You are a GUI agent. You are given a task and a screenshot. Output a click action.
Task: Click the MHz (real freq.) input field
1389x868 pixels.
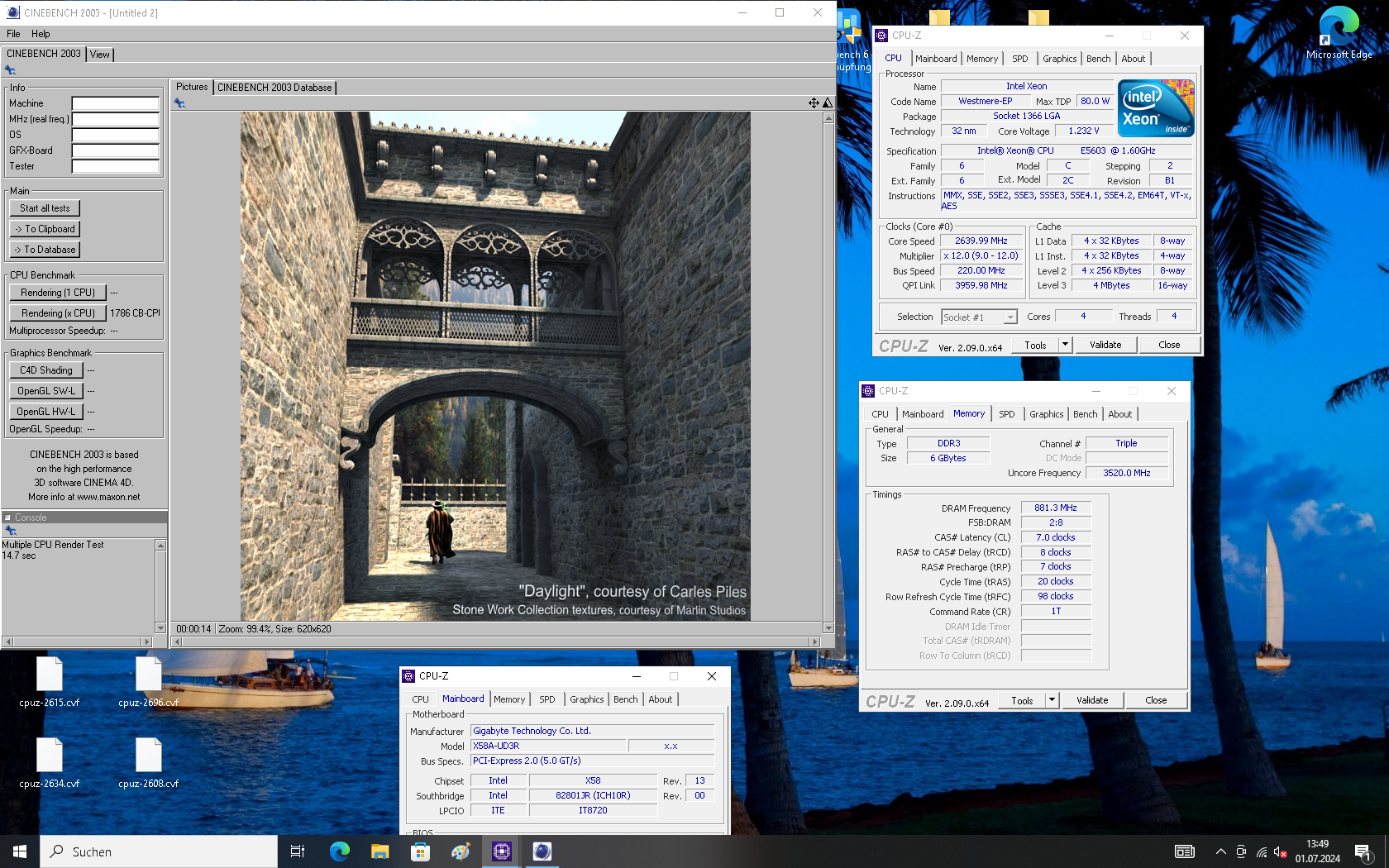coord(116,120)
